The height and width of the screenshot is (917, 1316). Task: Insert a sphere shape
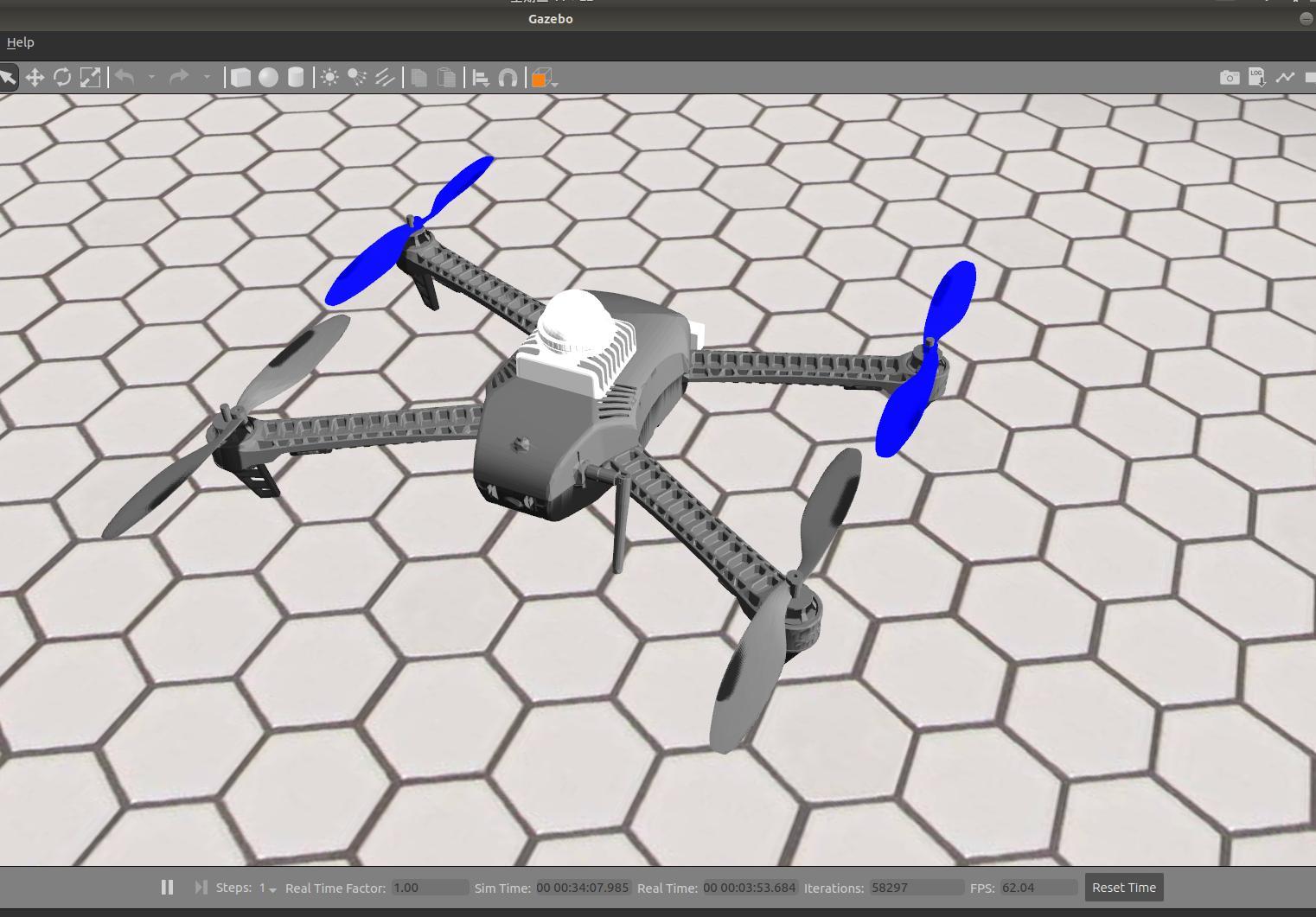(x=268, y=78)
